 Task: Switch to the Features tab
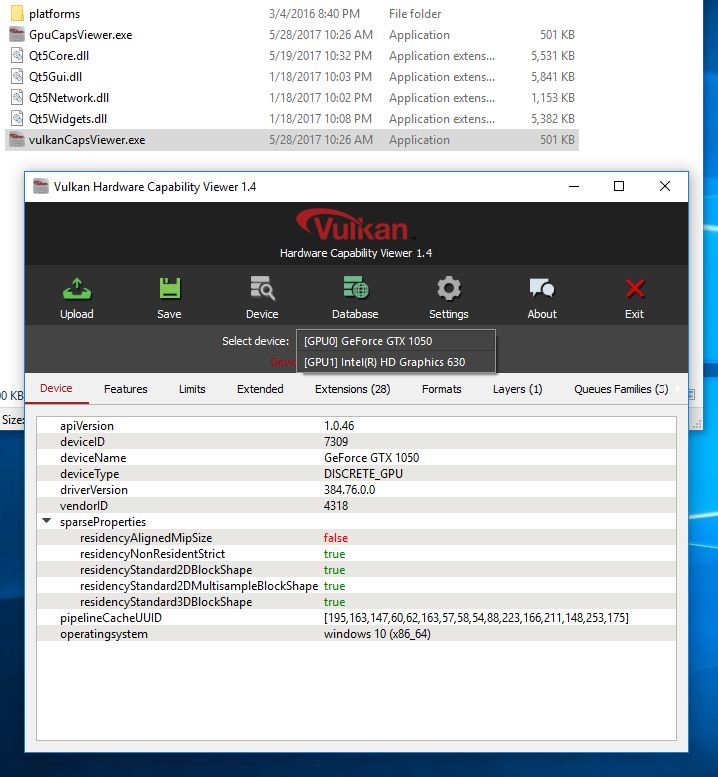125,389
